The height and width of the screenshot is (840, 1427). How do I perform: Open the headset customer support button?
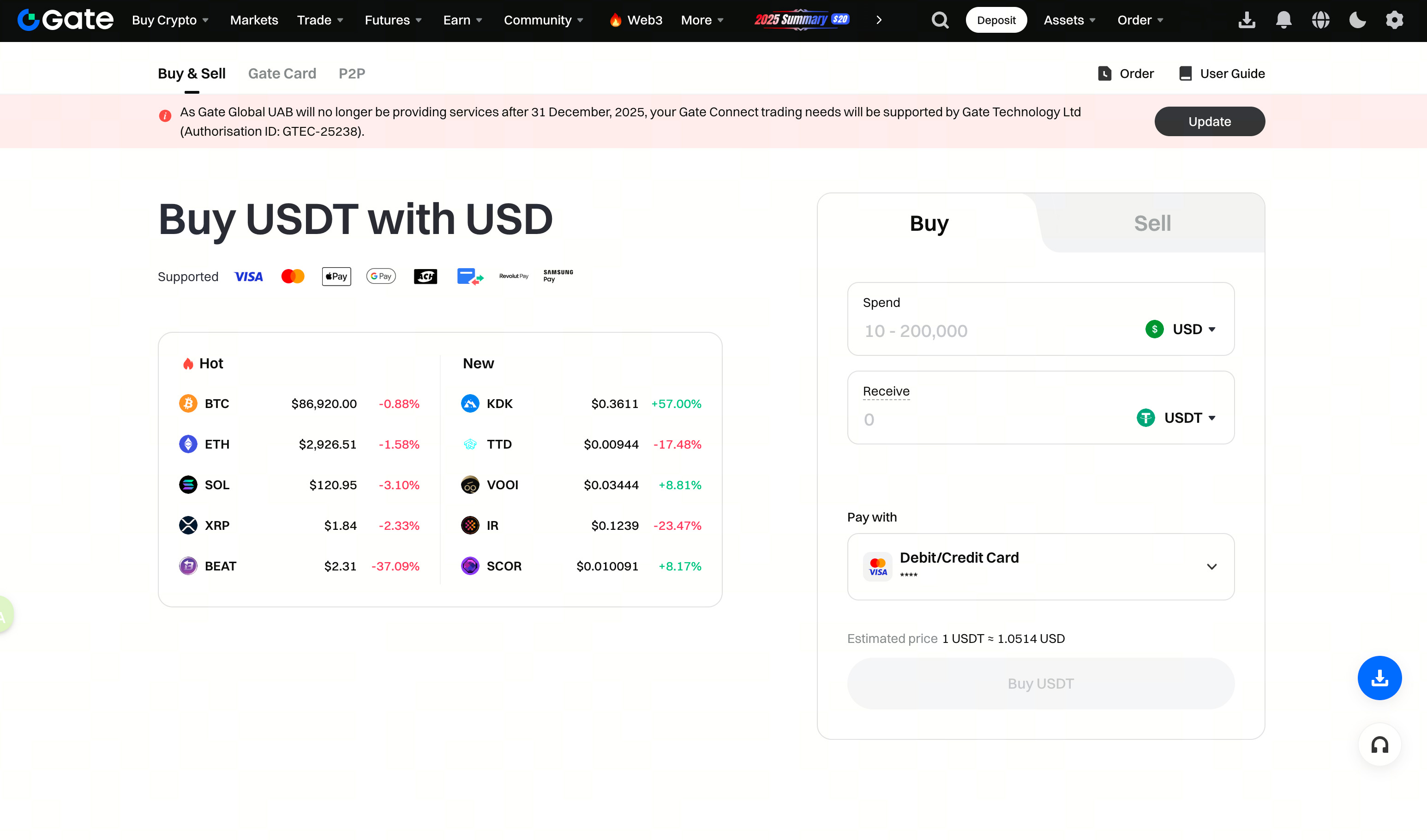click(x=1379, y=744)
